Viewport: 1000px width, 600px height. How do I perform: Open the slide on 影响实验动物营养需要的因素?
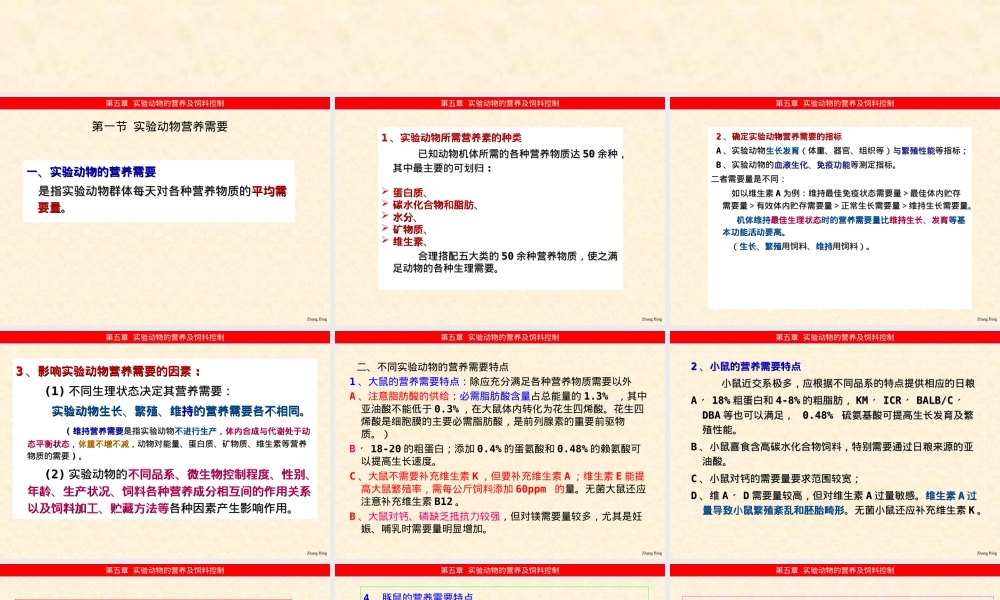point(165,445)
